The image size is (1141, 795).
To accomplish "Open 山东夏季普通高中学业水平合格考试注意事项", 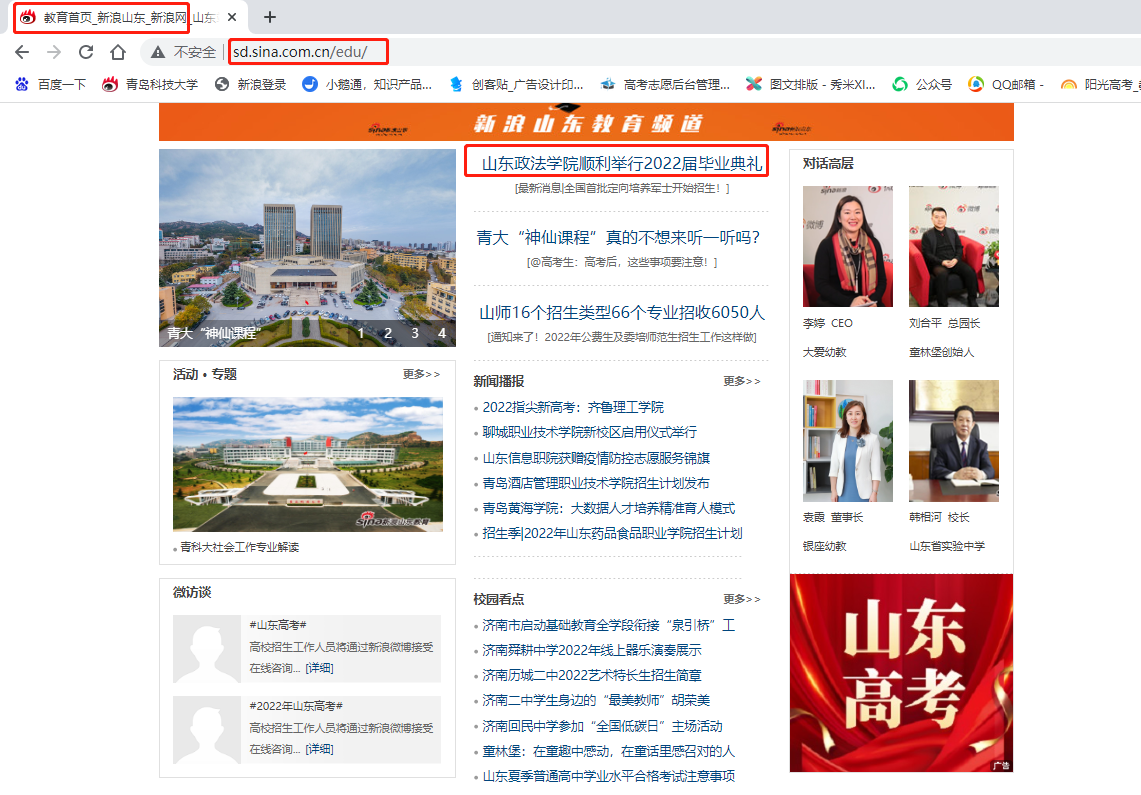I will [608, 776].
